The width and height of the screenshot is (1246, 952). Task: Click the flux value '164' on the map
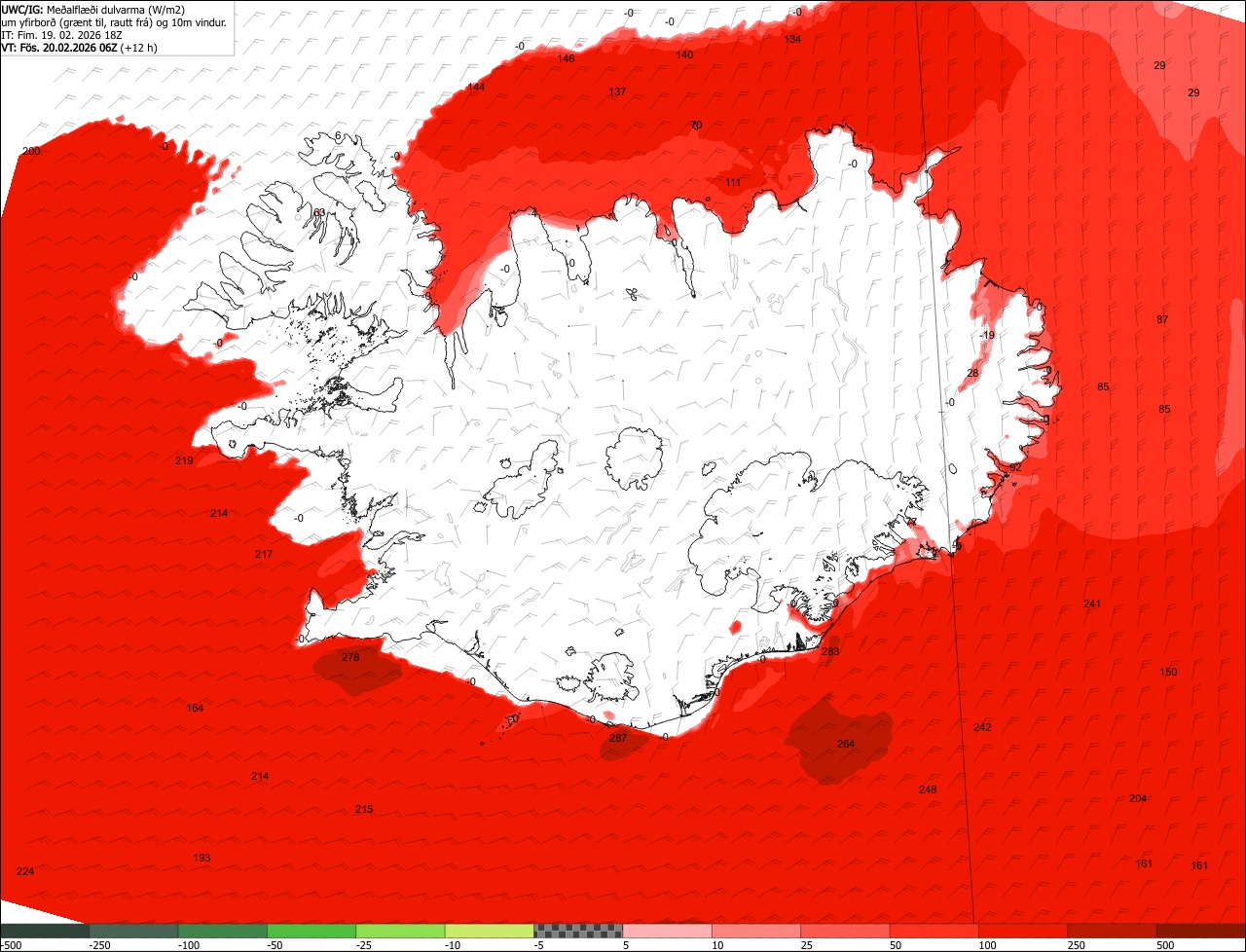click(x=195, y=708)
